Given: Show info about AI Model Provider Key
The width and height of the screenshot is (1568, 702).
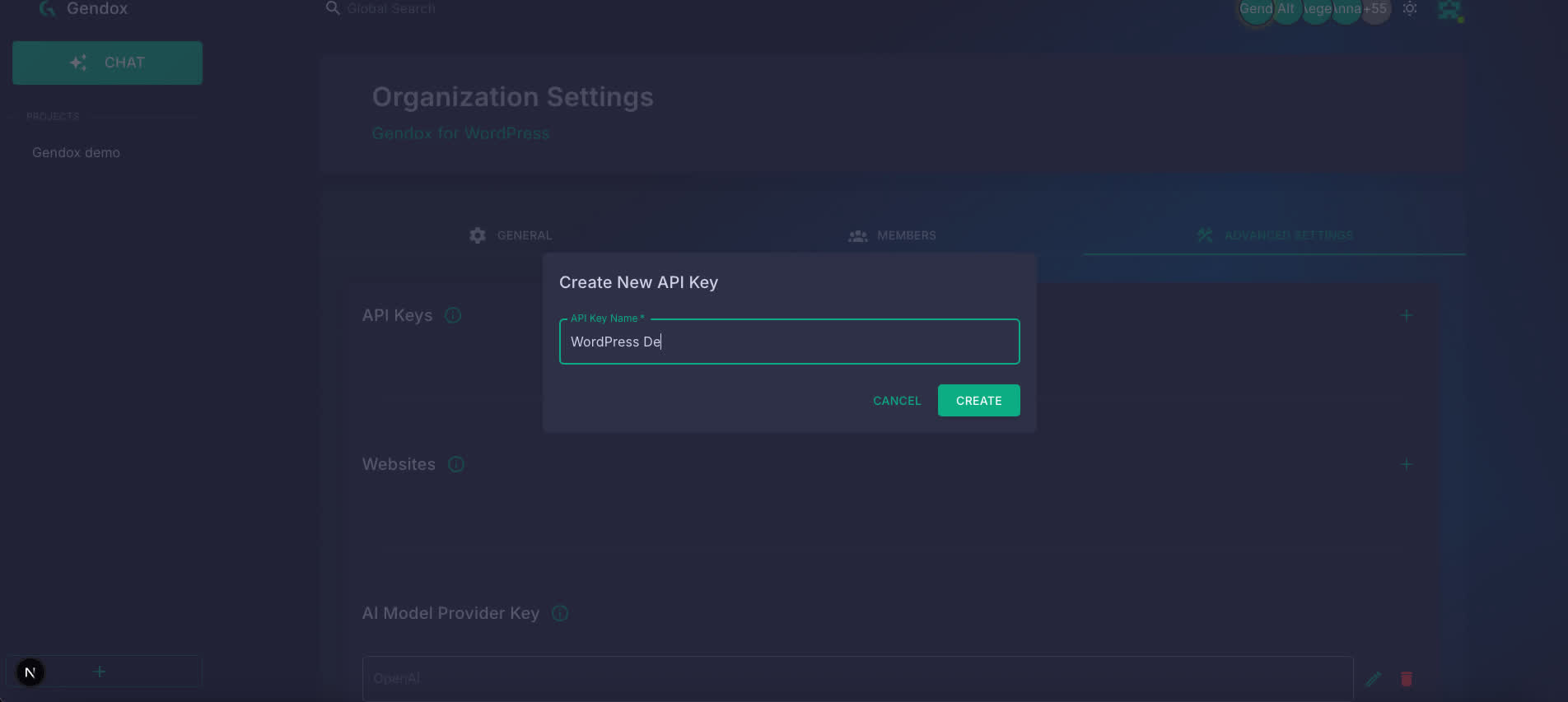Looking at the screenshot, I should pyautogui.click(x=560, y=613).
